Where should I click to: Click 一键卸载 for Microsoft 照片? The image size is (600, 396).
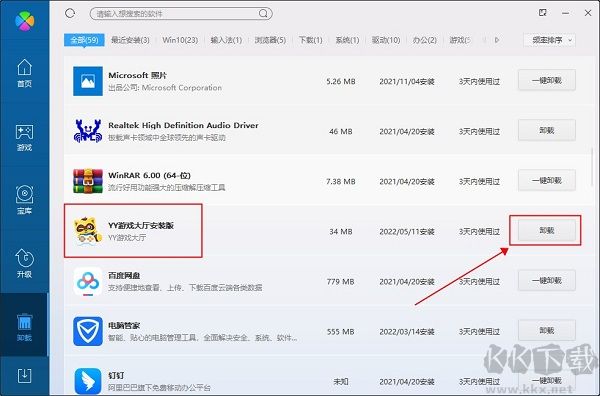547,80
